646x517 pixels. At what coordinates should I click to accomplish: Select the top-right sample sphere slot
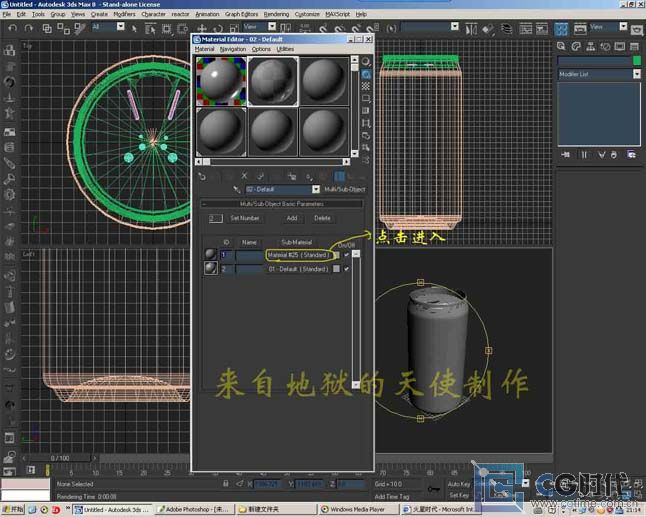324,82
